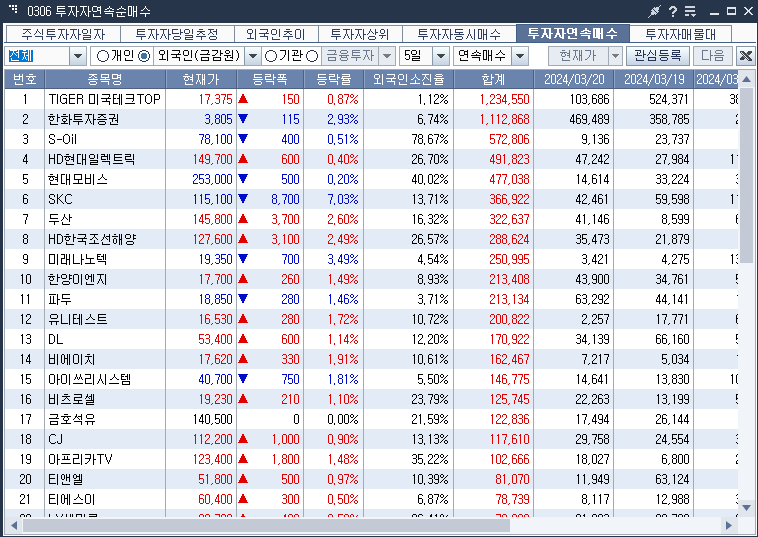This screenshot has height=537, width=758.
Task: Click the vertical scrollbar down arrow
Action: click(746, 508)
